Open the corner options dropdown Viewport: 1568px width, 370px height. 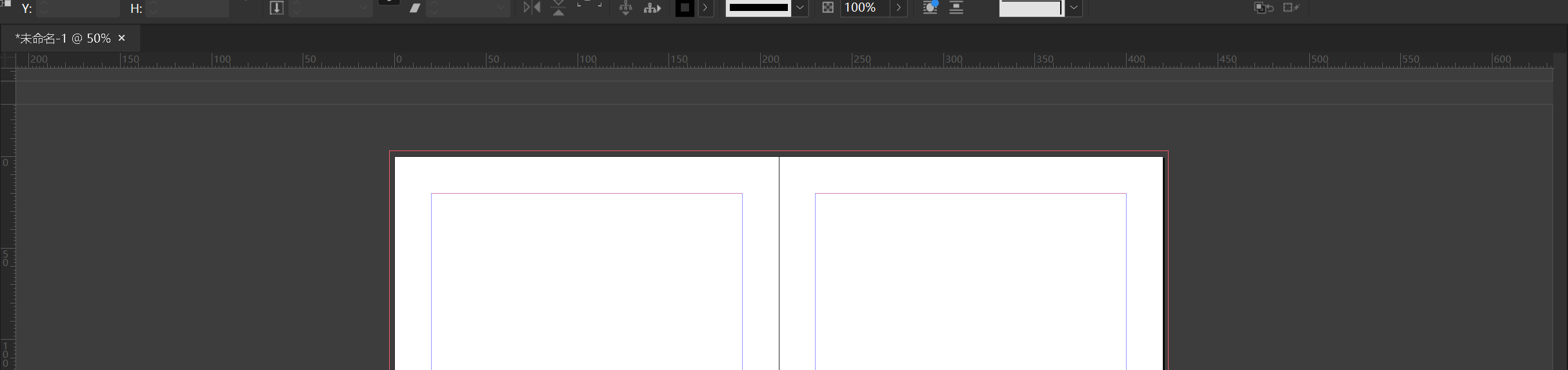tap(1074, 8)
